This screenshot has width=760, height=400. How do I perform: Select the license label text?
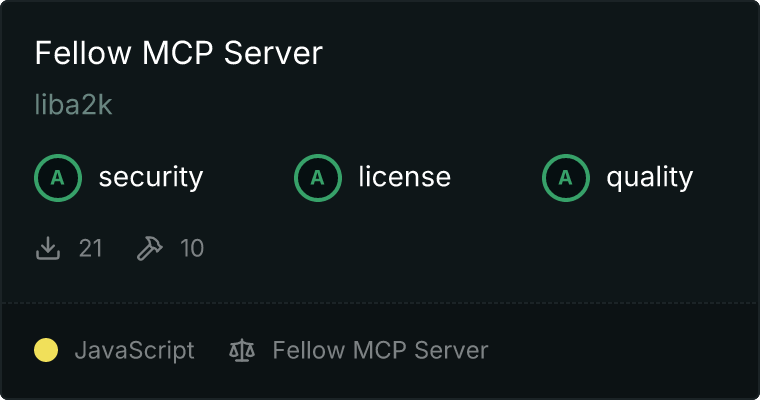point(405,177)
